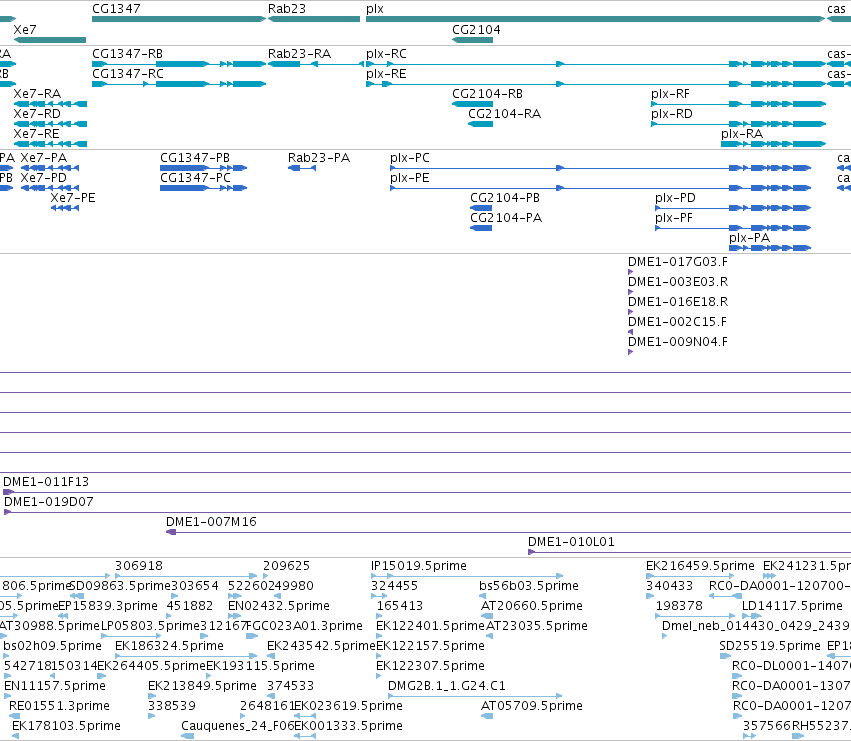
Task: Click EST EK122401.5prime
Action: click(379, 636)
